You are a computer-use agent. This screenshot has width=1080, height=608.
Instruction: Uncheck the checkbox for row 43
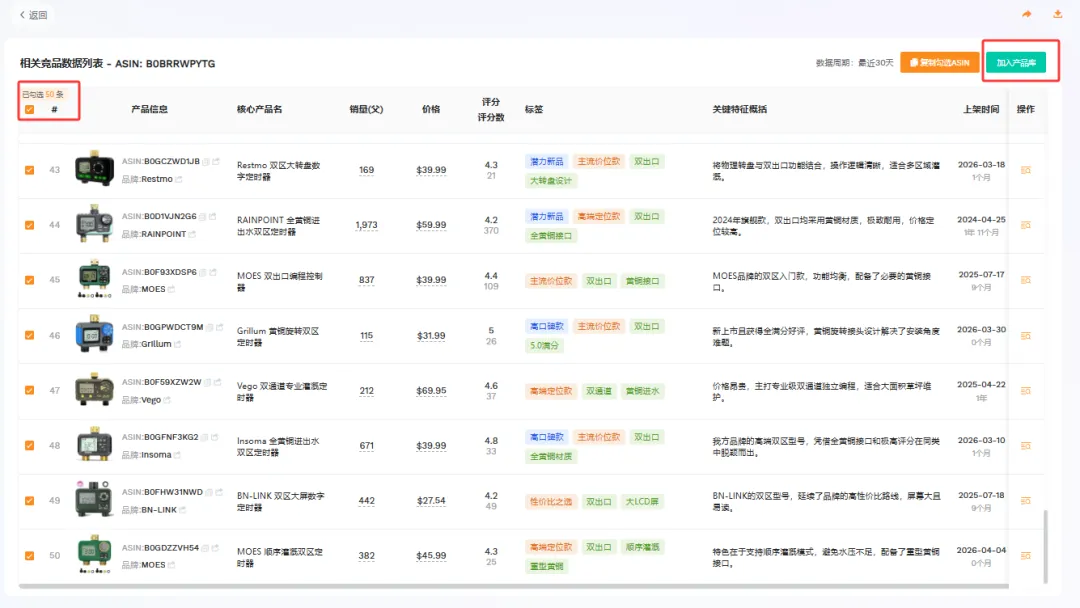point(30,170)
